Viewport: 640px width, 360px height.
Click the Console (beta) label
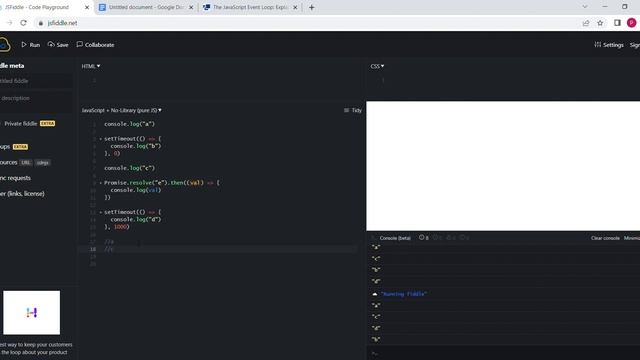coord(395,238)
